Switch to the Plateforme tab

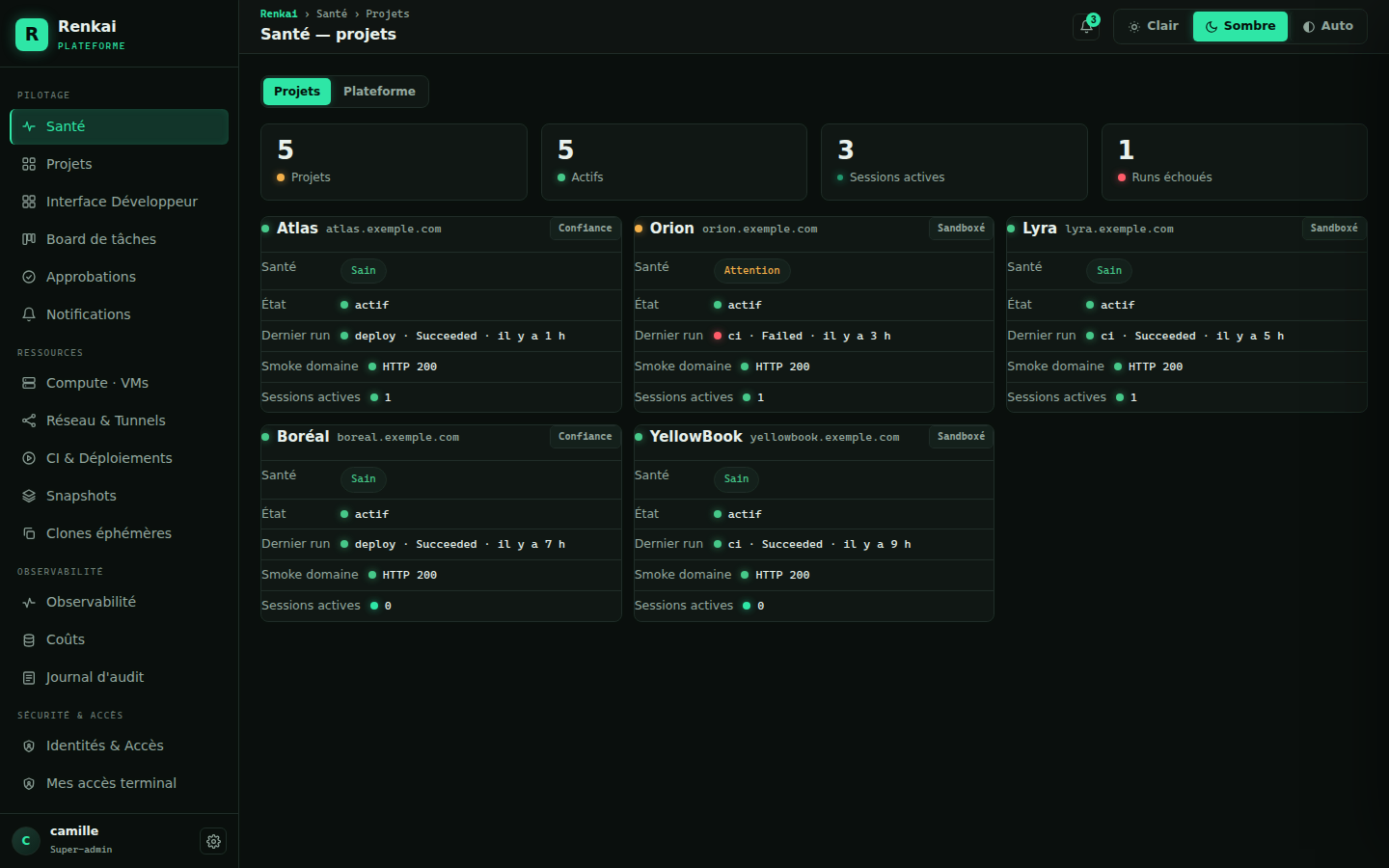(x=379, y=92)
